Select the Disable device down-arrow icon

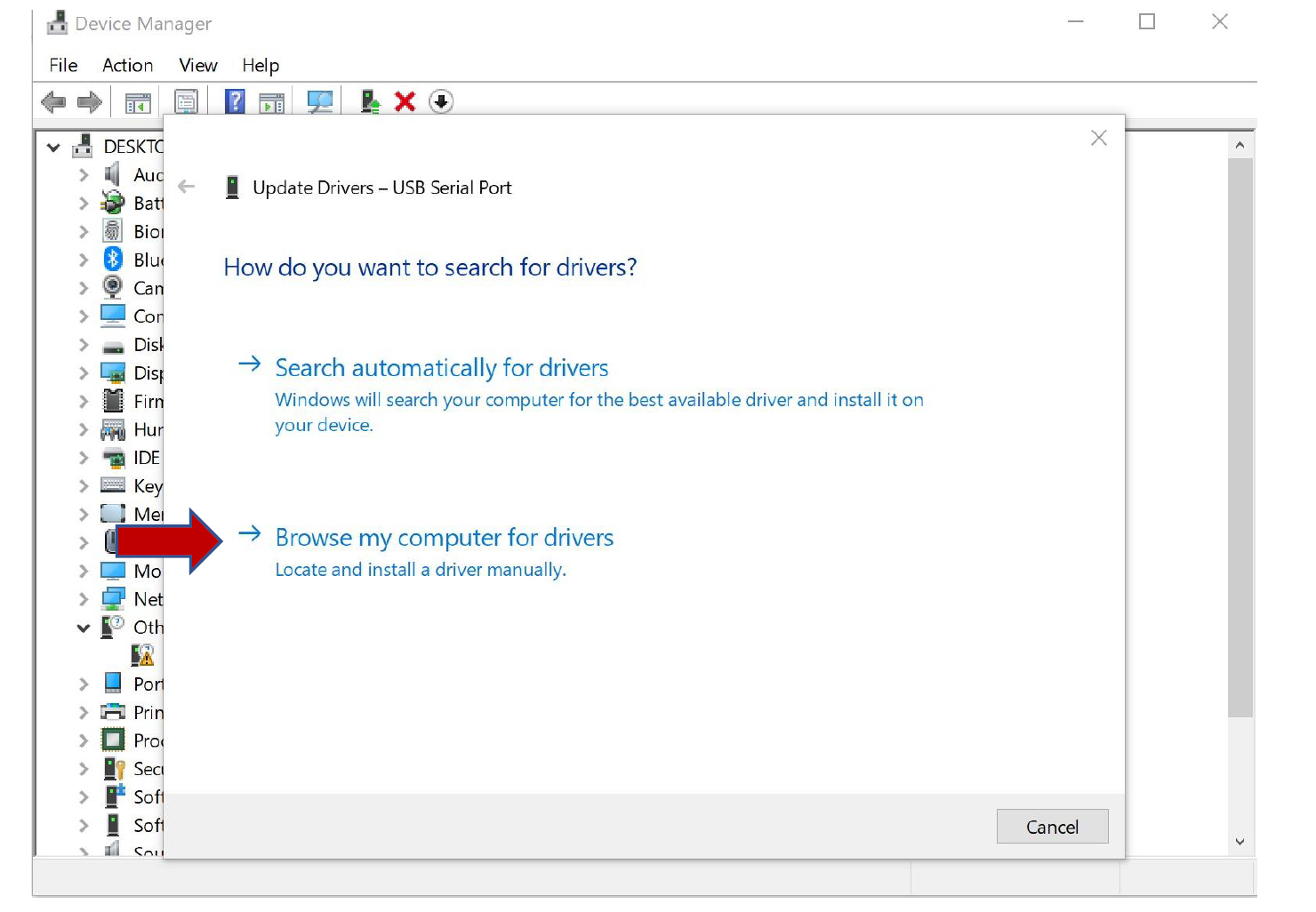click(x=441, y=100)
